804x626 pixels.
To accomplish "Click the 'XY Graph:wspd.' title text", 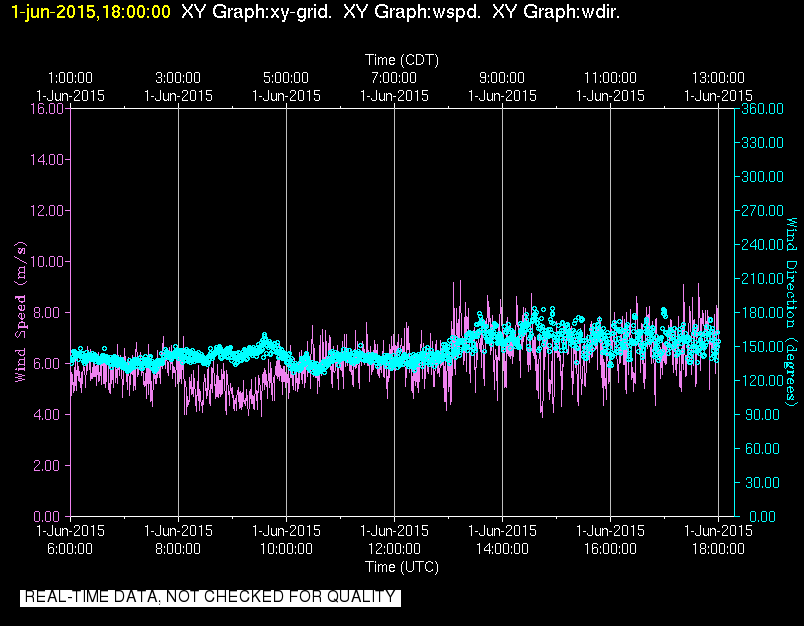I will pos(412,12).
